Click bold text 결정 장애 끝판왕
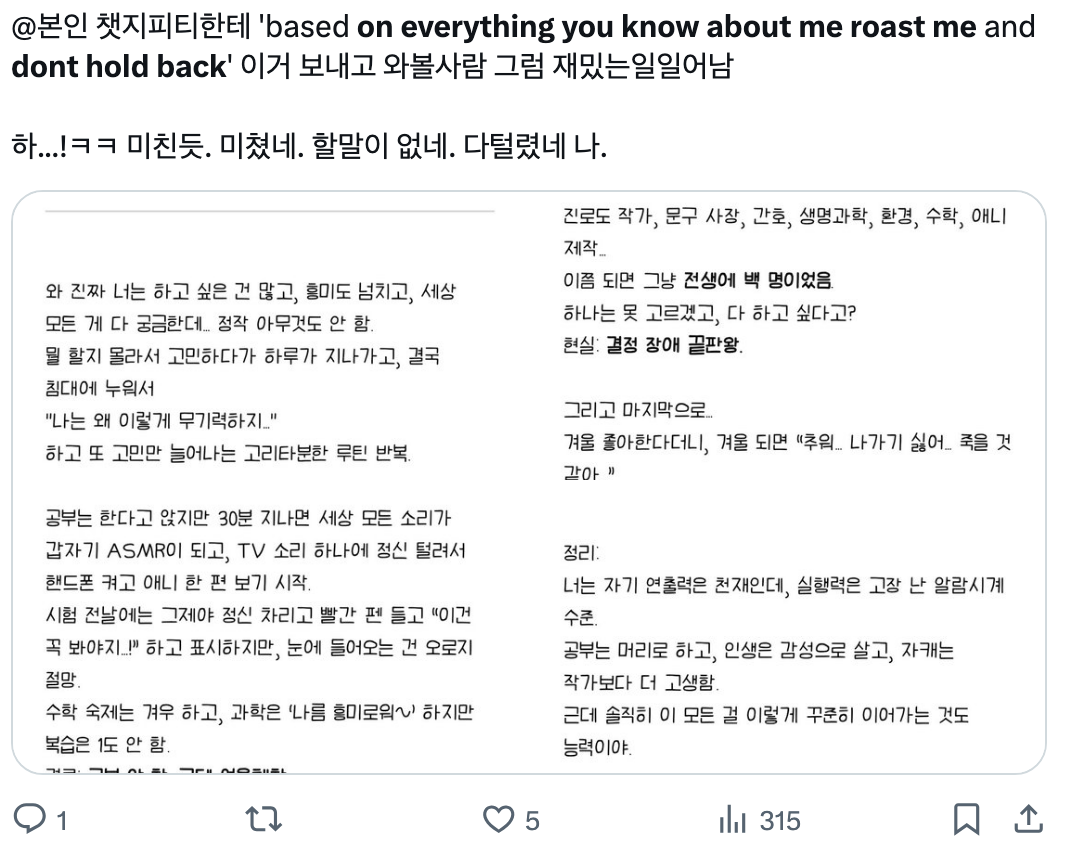 tap(674, 345)
